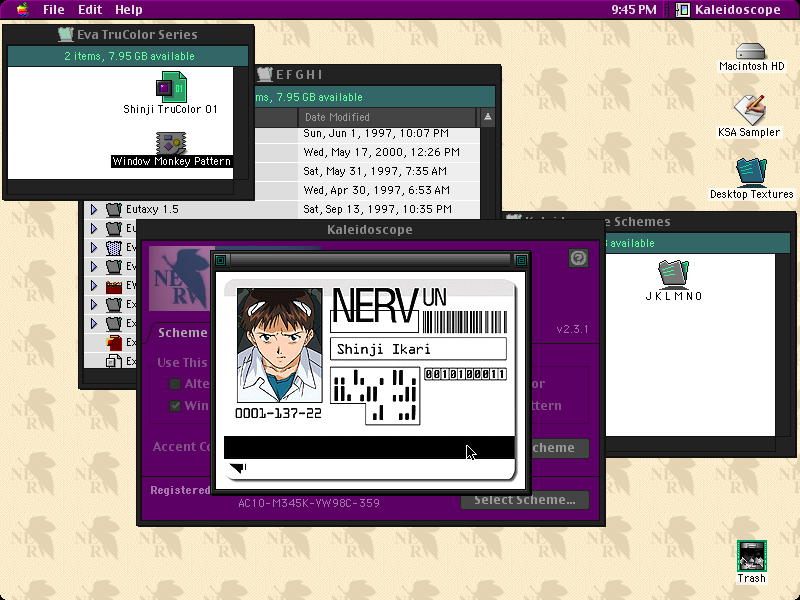Select the gray folder icon of the 'Ev' row
Screen dimensions: 800x600
click(x=113, y=266)
